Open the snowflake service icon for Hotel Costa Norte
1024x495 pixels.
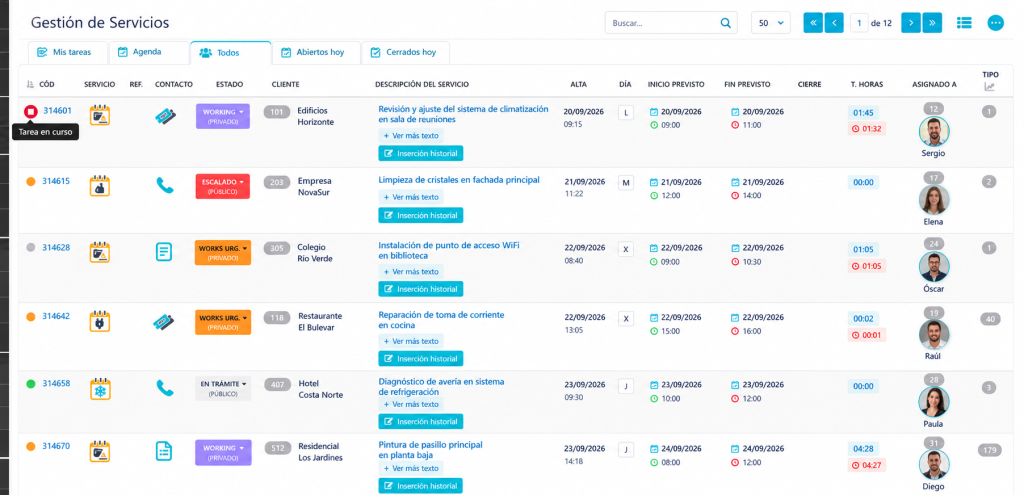(x=100, y=389)
